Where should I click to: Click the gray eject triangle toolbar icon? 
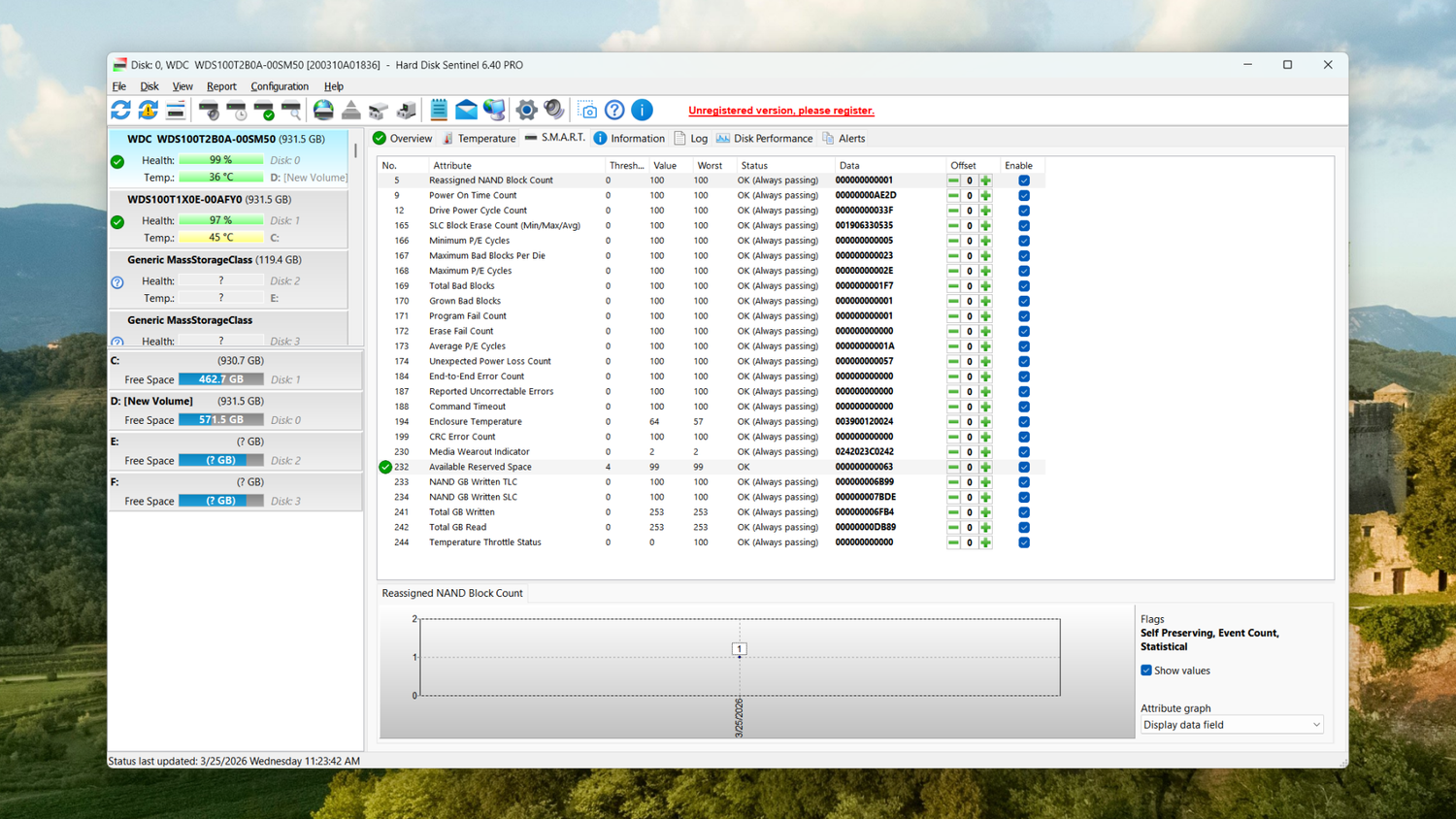tap(351, 111)
